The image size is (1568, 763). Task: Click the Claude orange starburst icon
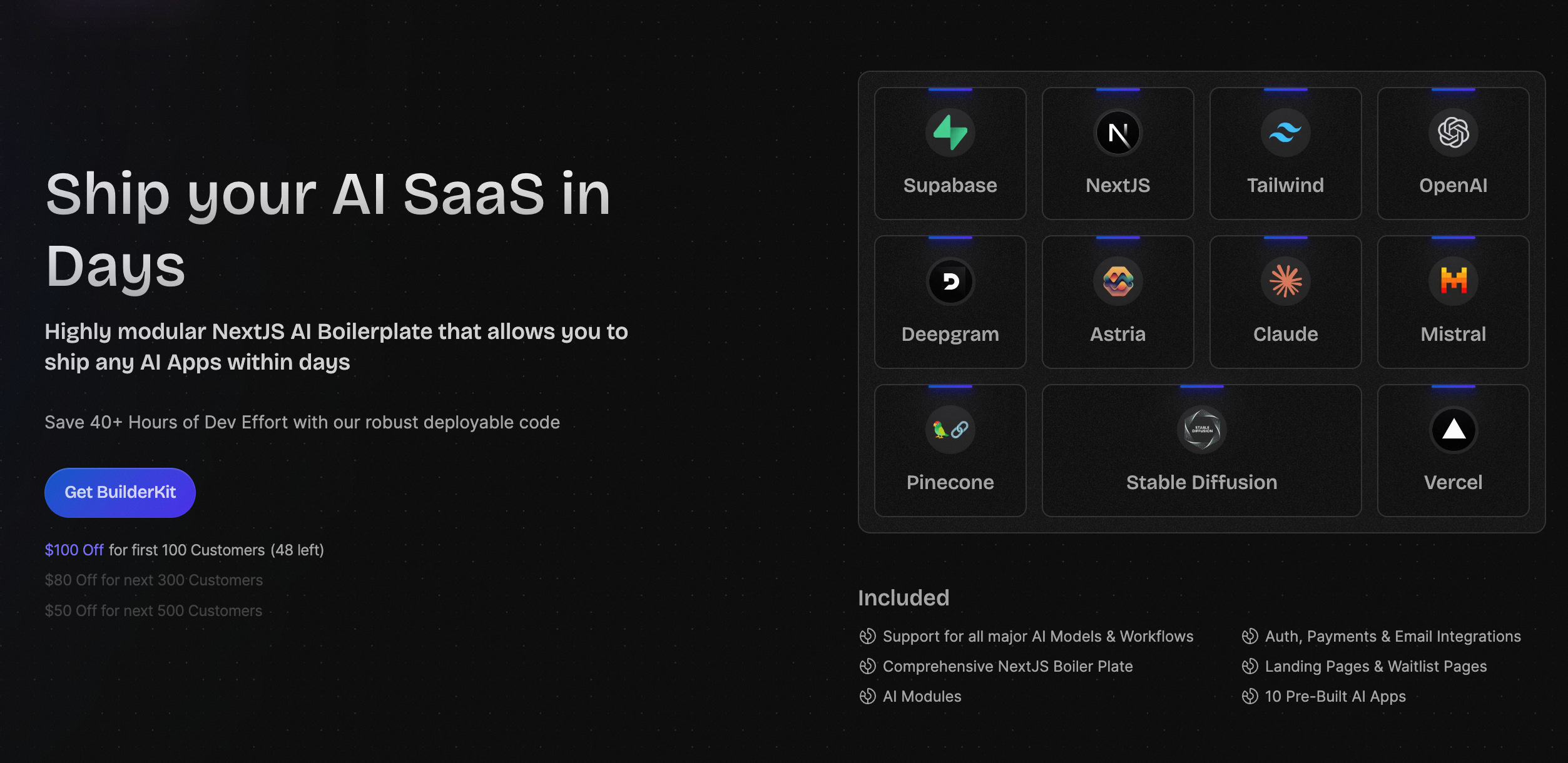(1285, 281)
